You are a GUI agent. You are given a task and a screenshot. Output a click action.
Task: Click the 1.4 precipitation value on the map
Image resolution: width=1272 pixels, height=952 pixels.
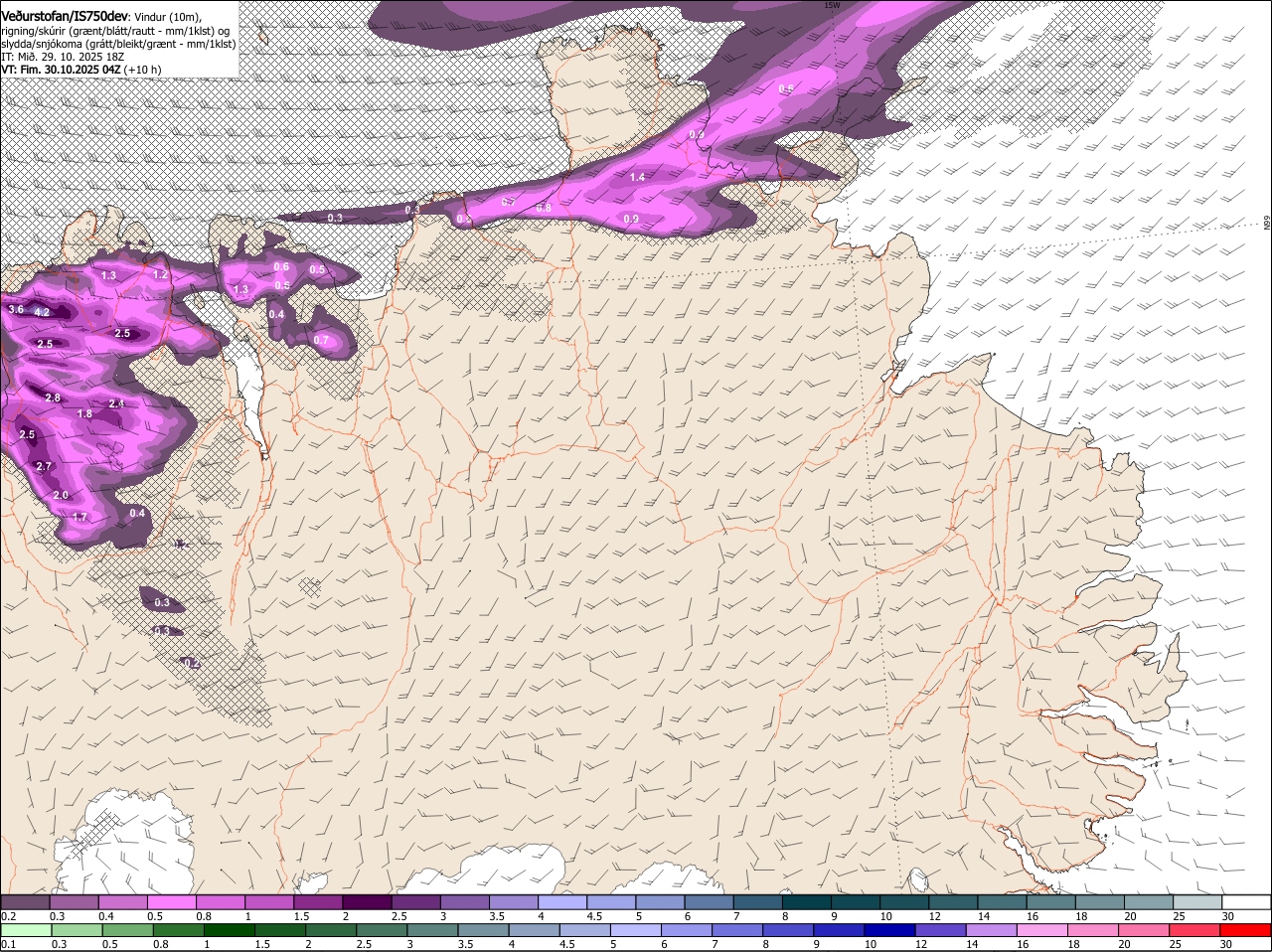[638, 177]
